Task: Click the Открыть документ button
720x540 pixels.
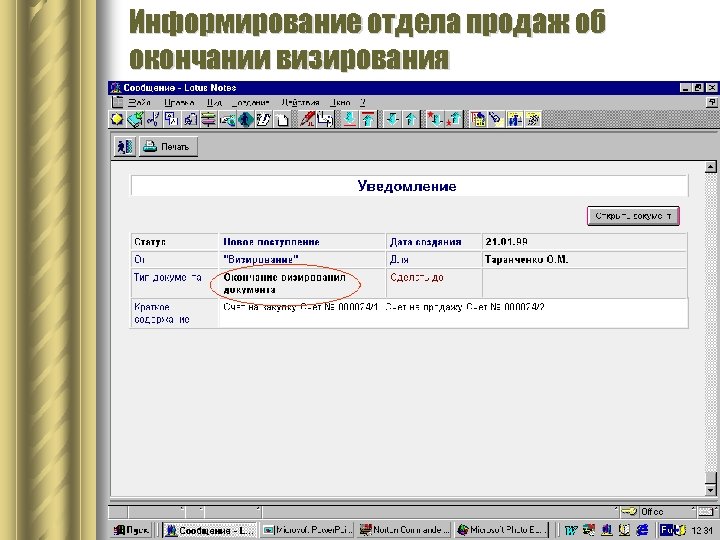Action: [633, 216]
